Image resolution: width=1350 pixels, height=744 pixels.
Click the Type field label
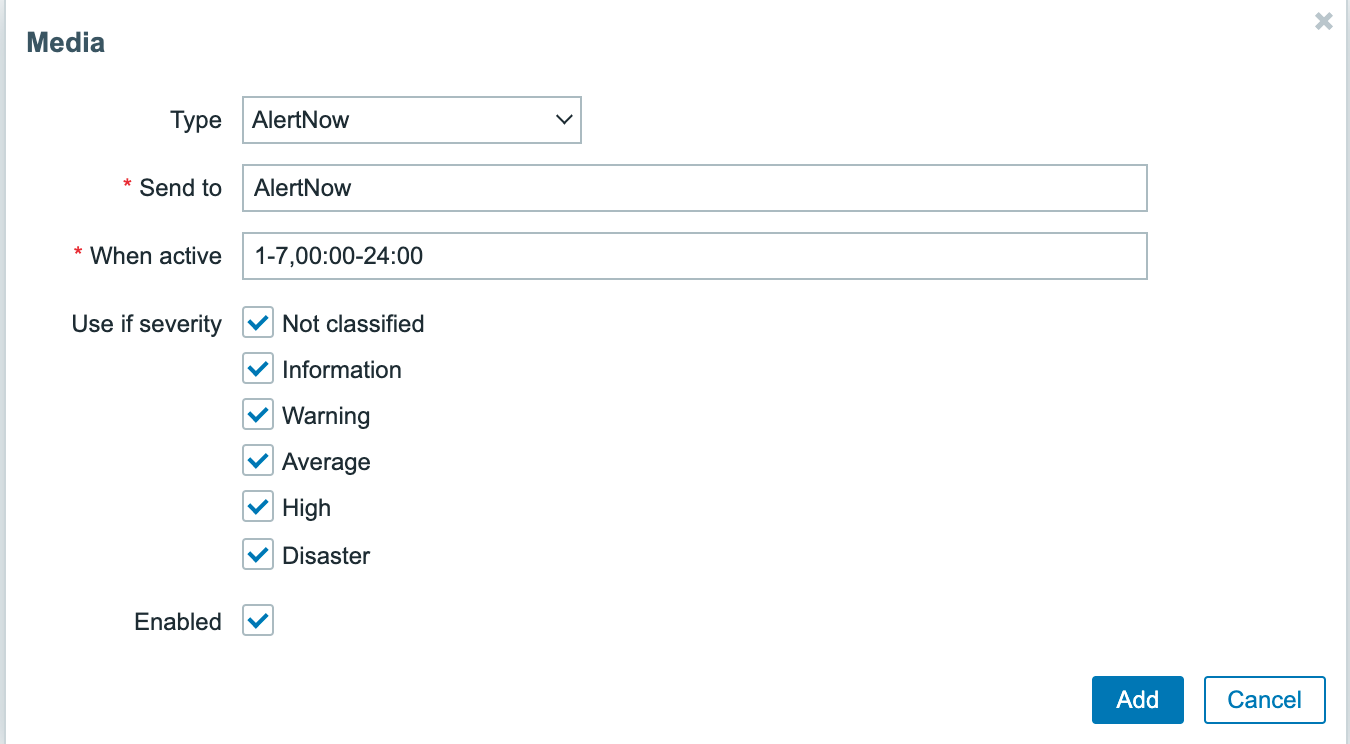196,121
